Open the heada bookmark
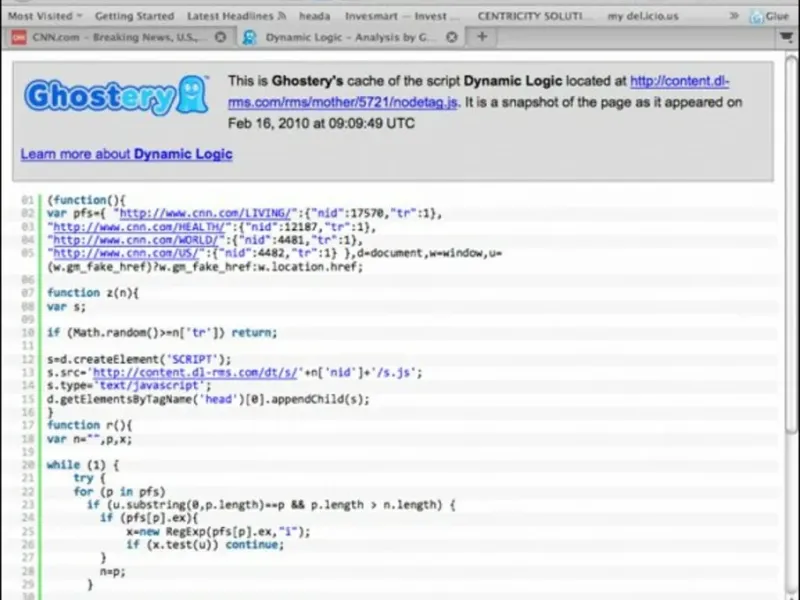This screenshot has width=800, height=600. click(x=314, y=16)
